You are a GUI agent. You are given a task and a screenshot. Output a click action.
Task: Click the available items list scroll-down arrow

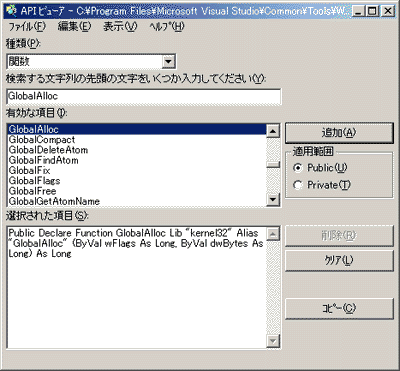pyautogui.click(x=273, y=199)
